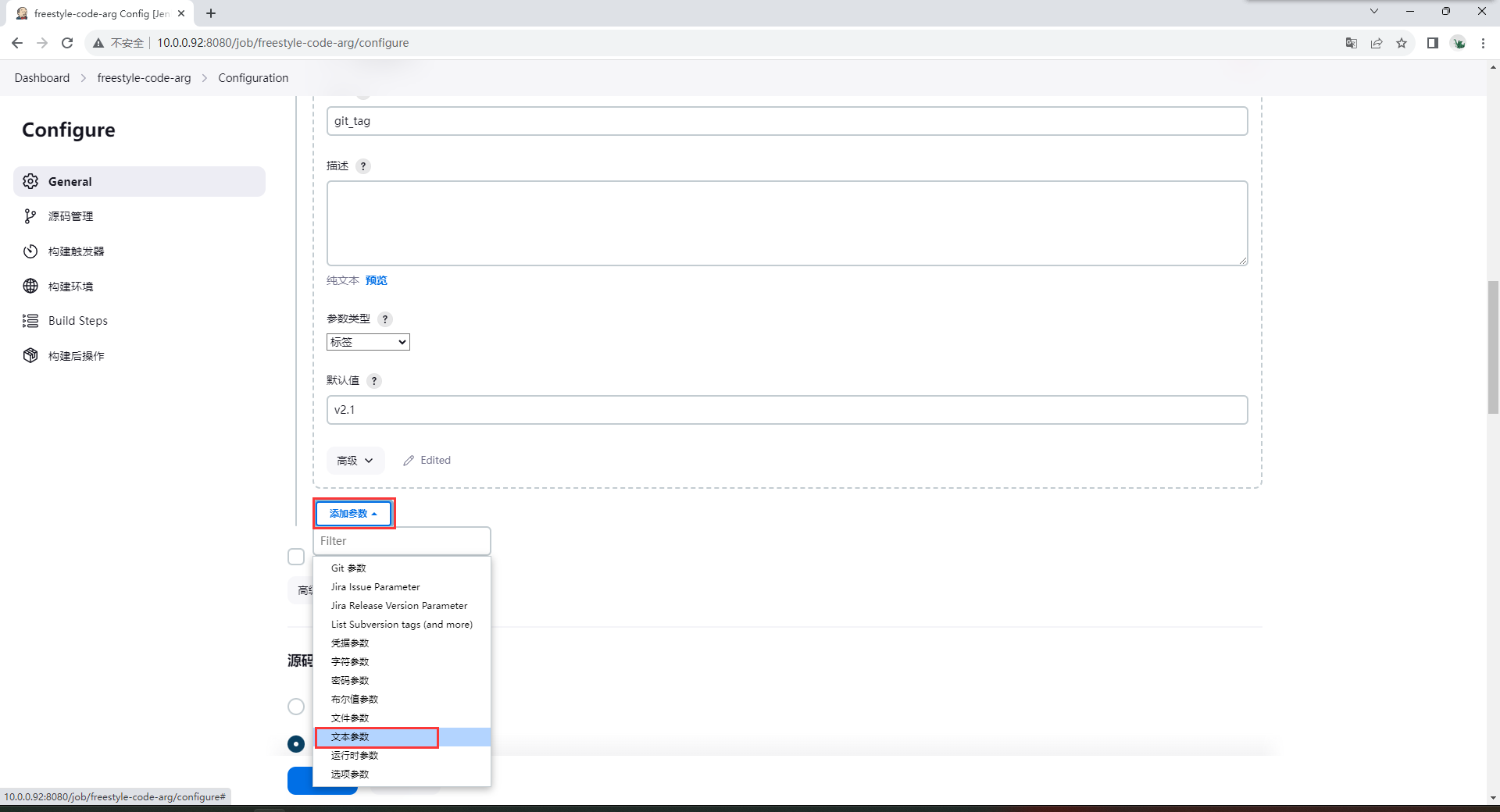The width and height of the screenshot is (1500, 812).
Task: Click the General gear icon
Action: pyautogui.click(x=30, y=181)
